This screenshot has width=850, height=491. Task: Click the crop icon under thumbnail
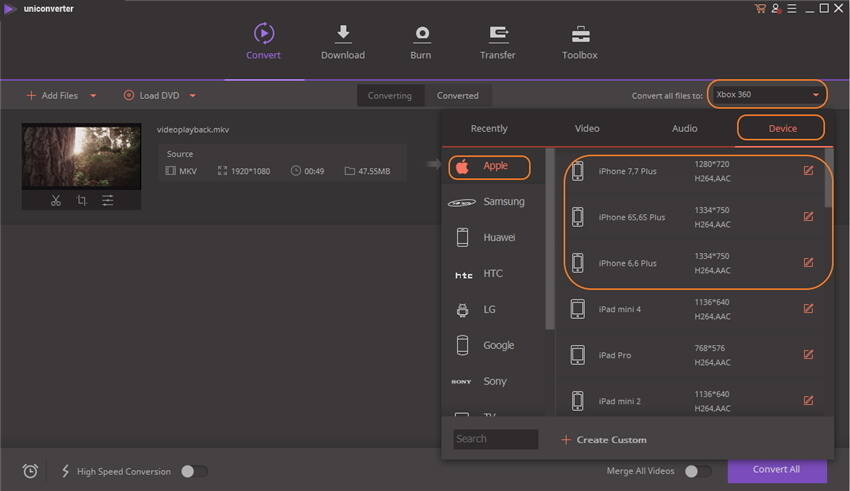point(81,201)
